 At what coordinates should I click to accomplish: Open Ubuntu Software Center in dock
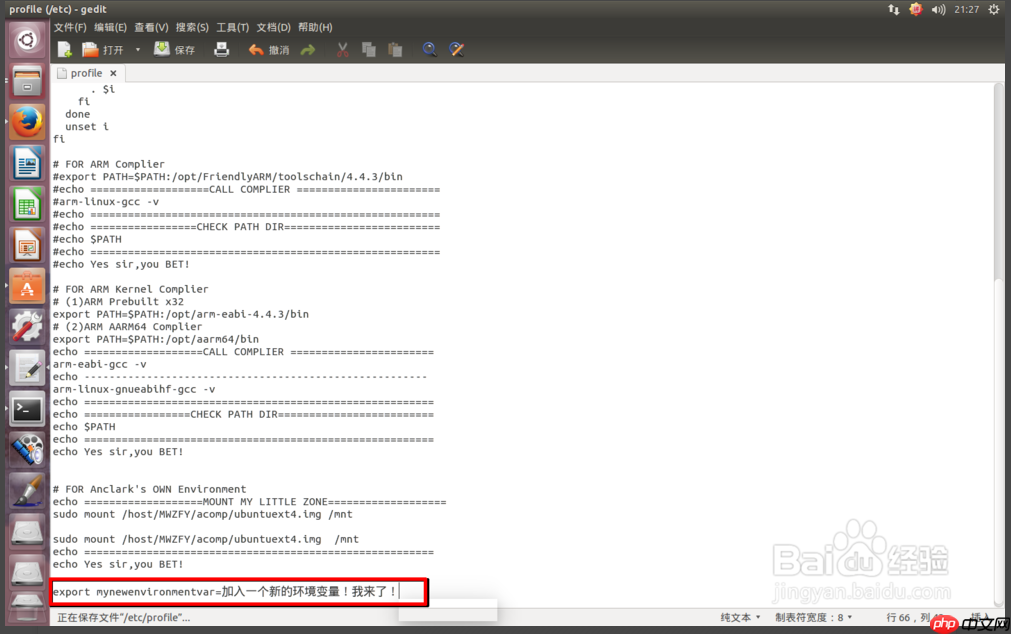27,286
